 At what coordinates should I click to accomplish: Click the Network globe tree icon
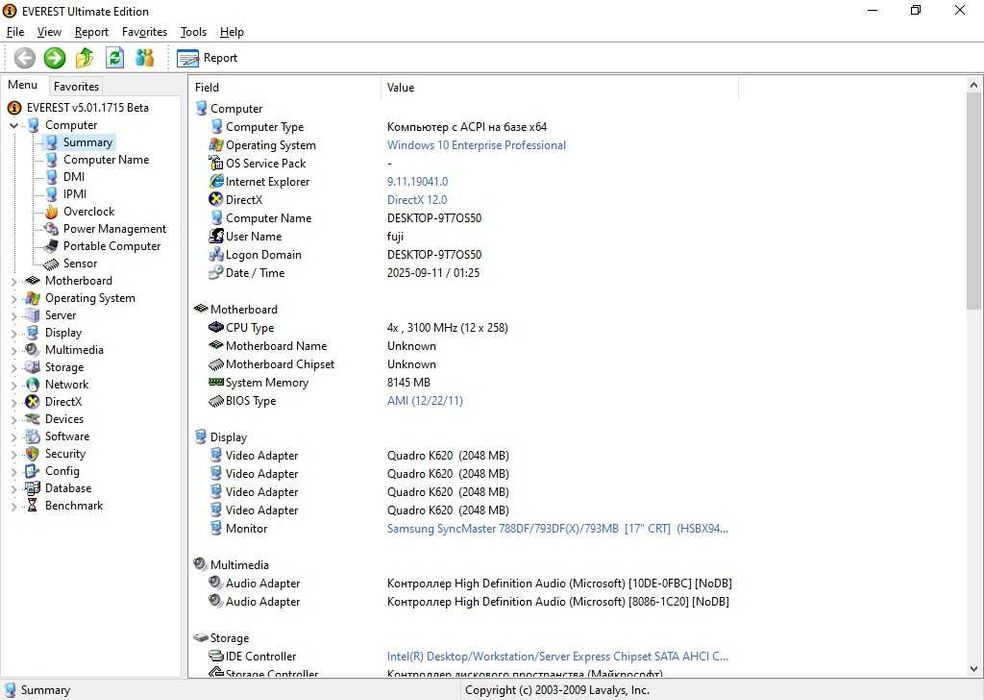(x=33, y=384)
